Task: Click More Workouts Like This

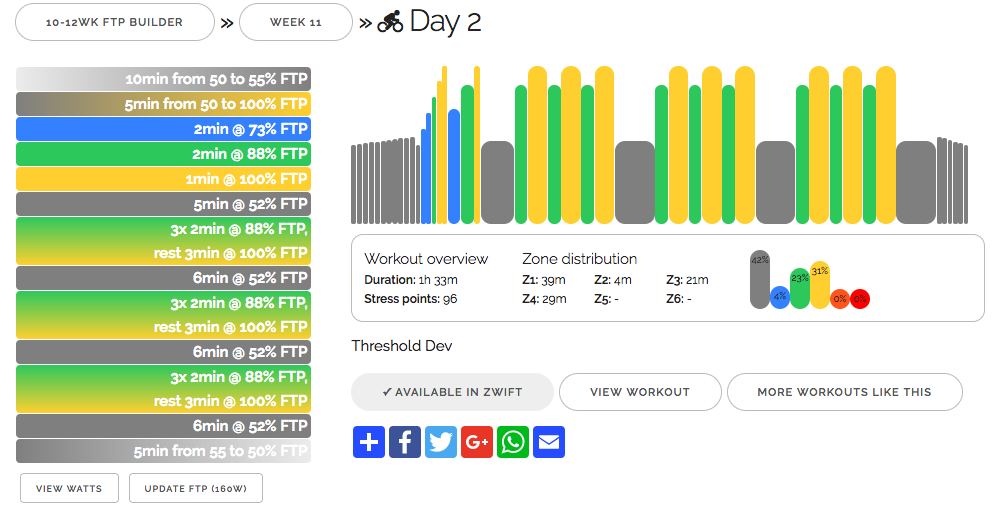Action: point(844,392)
